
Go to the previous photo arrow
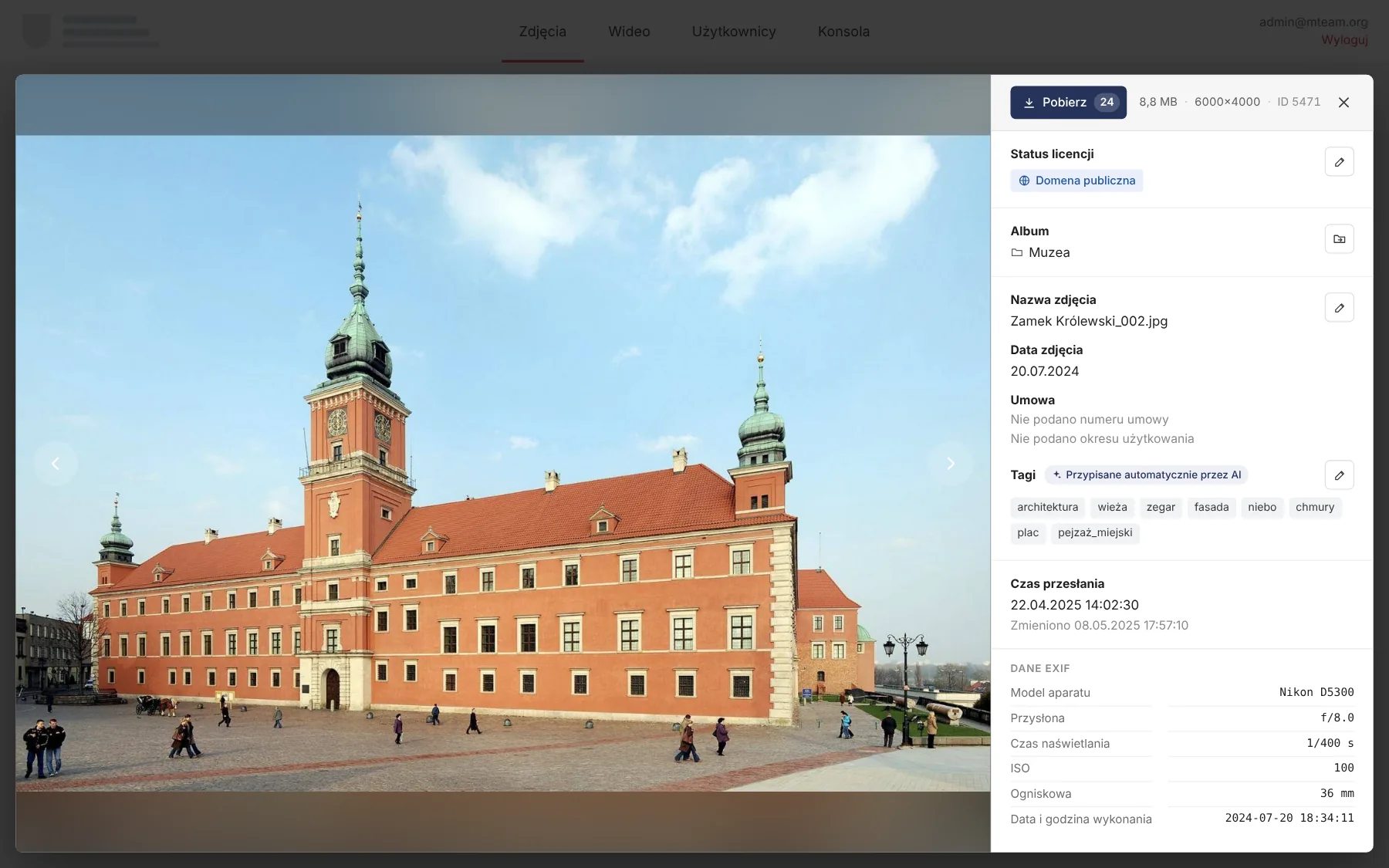point(56,463)
